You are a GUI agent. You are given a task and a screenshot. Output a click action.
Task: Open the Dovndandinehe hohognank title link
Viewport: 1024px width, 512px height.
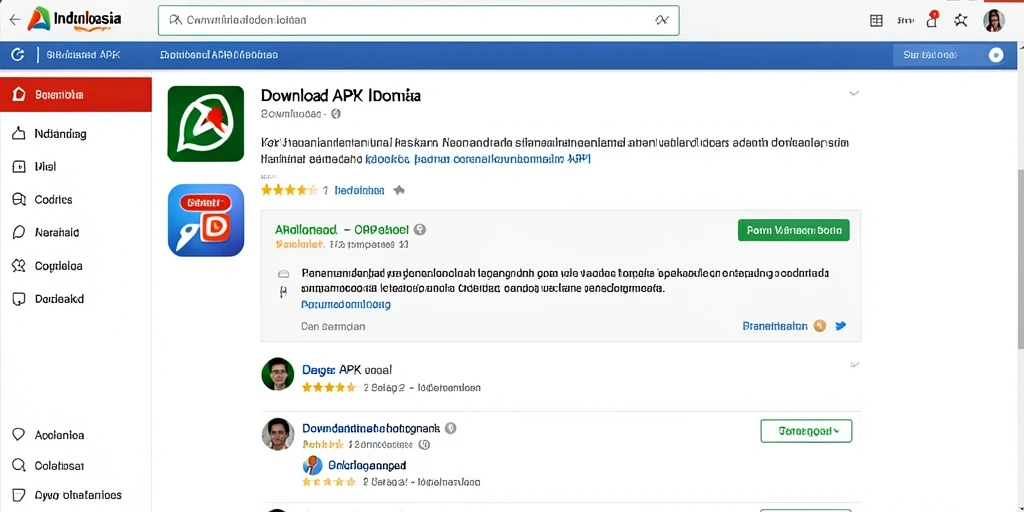[370, 428]
